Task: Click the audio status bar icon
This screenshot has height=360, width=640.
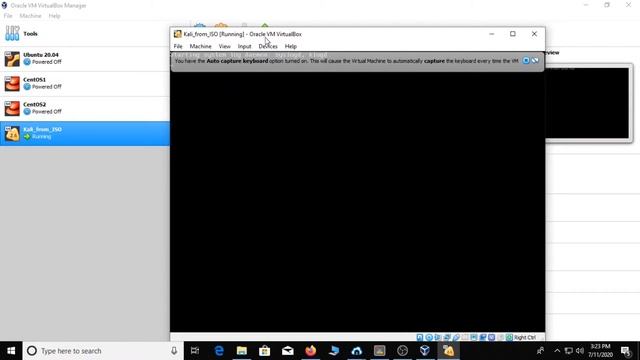Action: pyautogui.click(x=438, y=337)
